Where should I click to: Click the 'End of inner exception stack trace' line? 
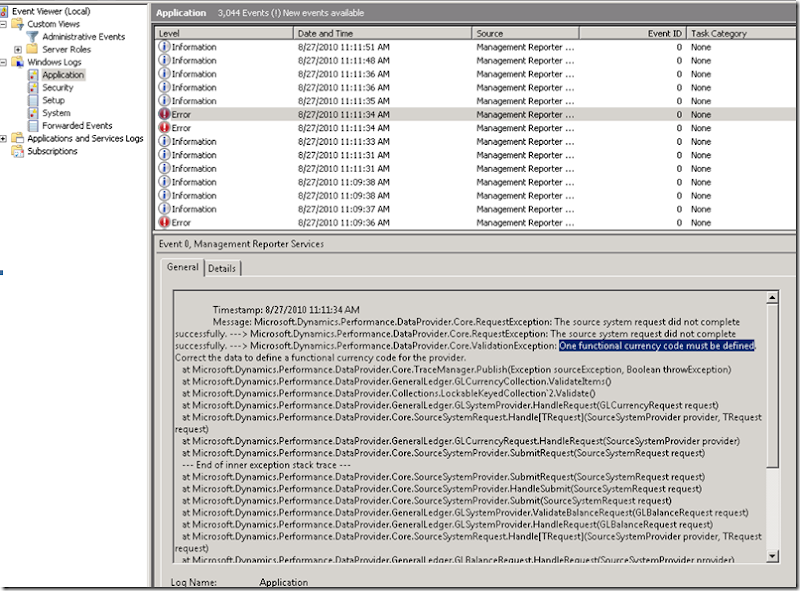(266, 465)
